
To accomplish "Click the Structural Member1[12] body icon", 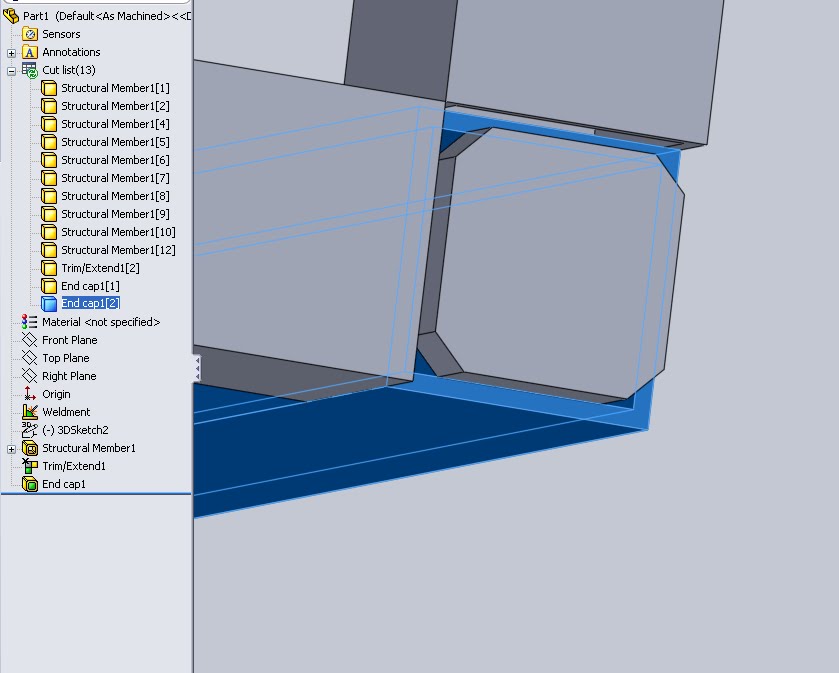I will 49,250.
